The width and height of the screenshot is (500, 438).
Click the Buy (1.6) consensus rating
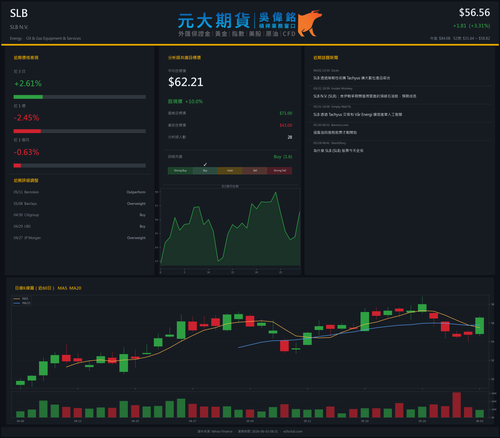[283, 157]
